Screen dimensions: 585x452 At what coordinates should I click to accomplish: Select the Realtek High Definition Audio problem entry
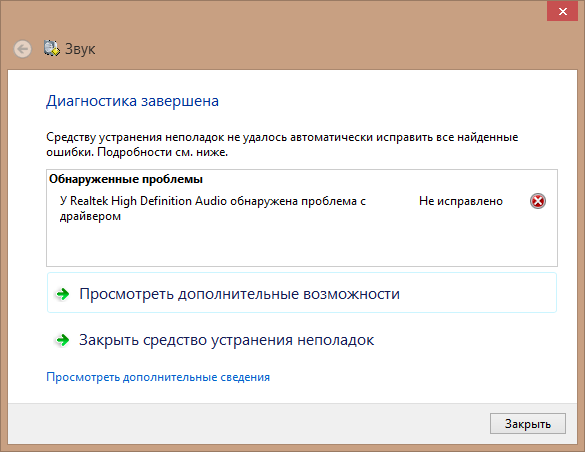(213, 208)
